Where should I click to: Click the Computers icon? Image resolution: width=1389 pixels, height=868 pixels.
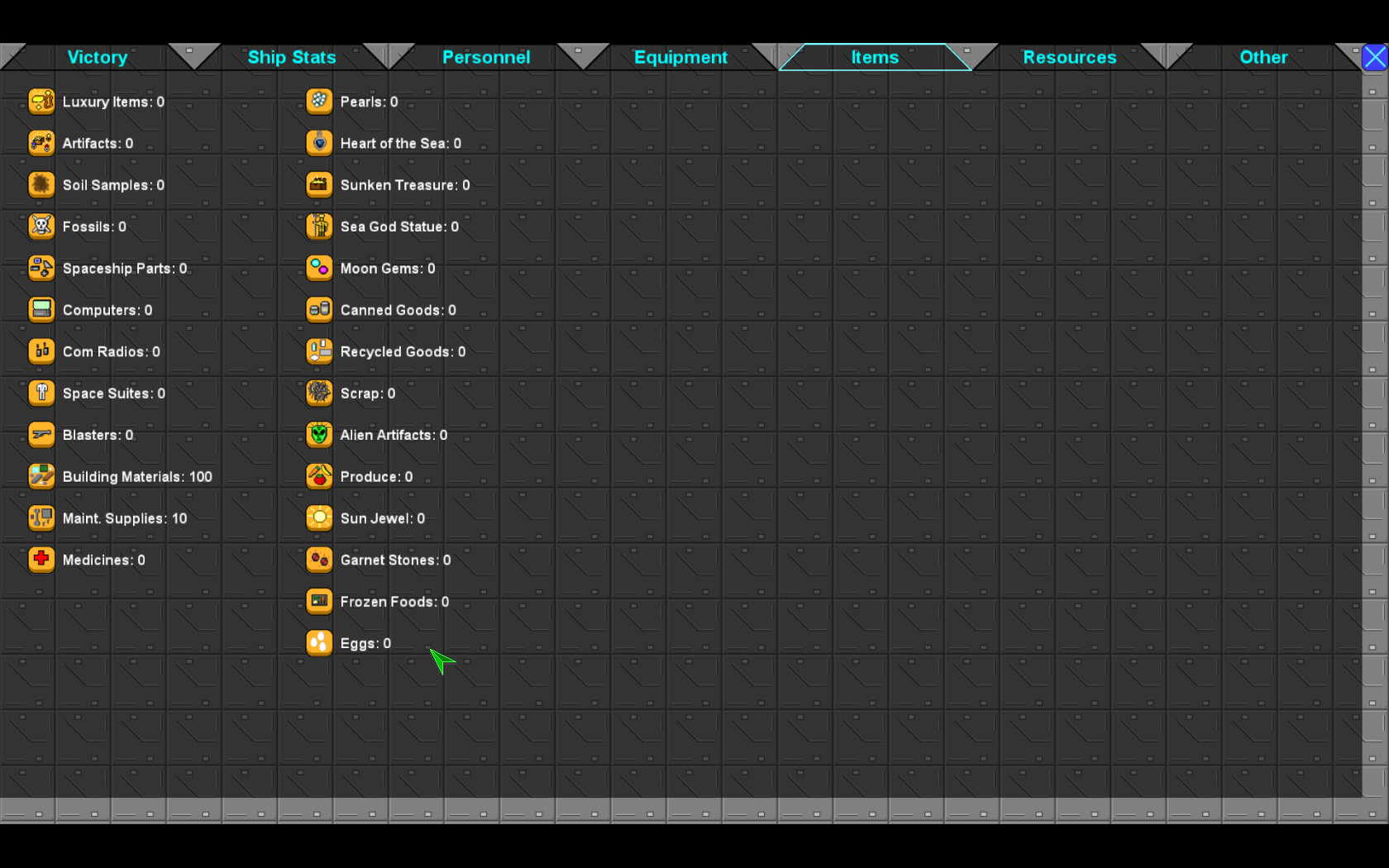pos(41,310)
